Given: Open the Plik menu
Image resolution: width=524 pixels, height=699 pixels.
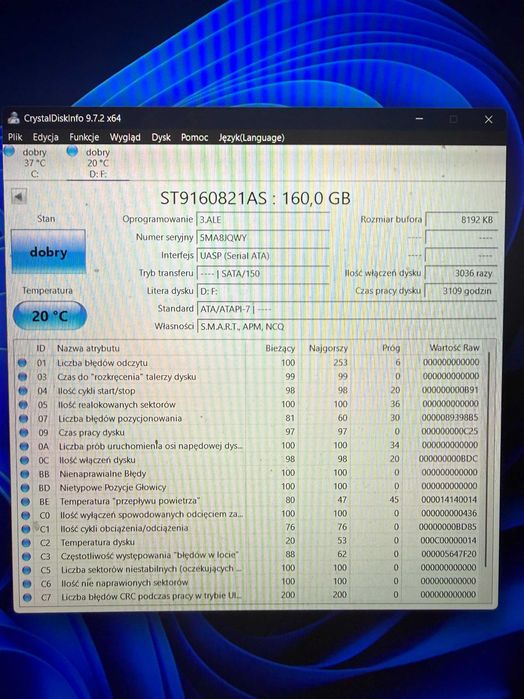Looking at the screenshot, I should [15, 137].
